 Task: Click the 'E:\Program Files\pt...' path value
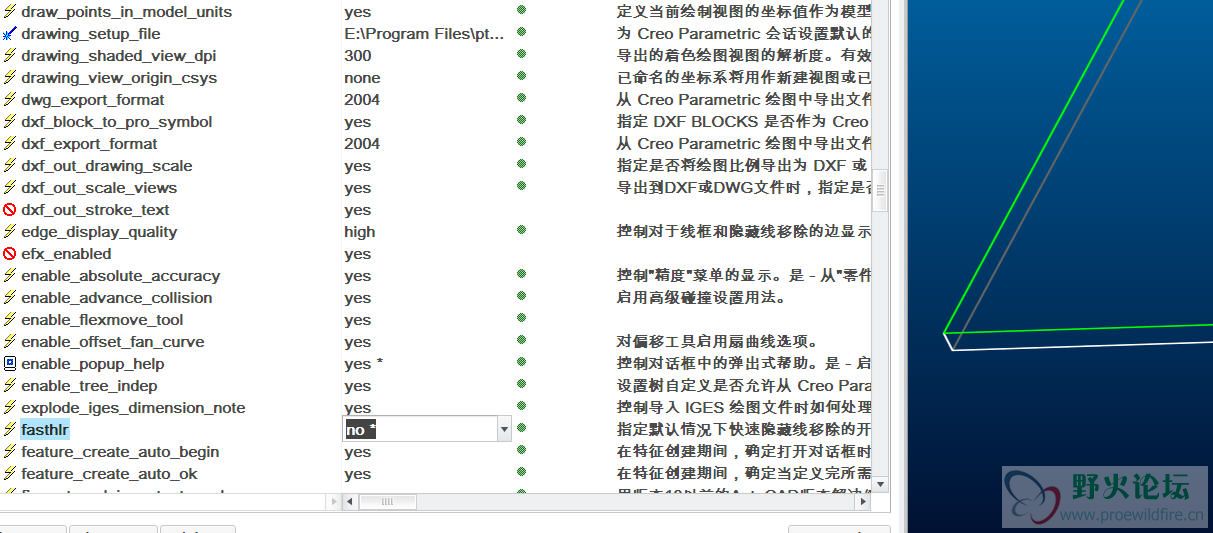[x=424, y=34]
